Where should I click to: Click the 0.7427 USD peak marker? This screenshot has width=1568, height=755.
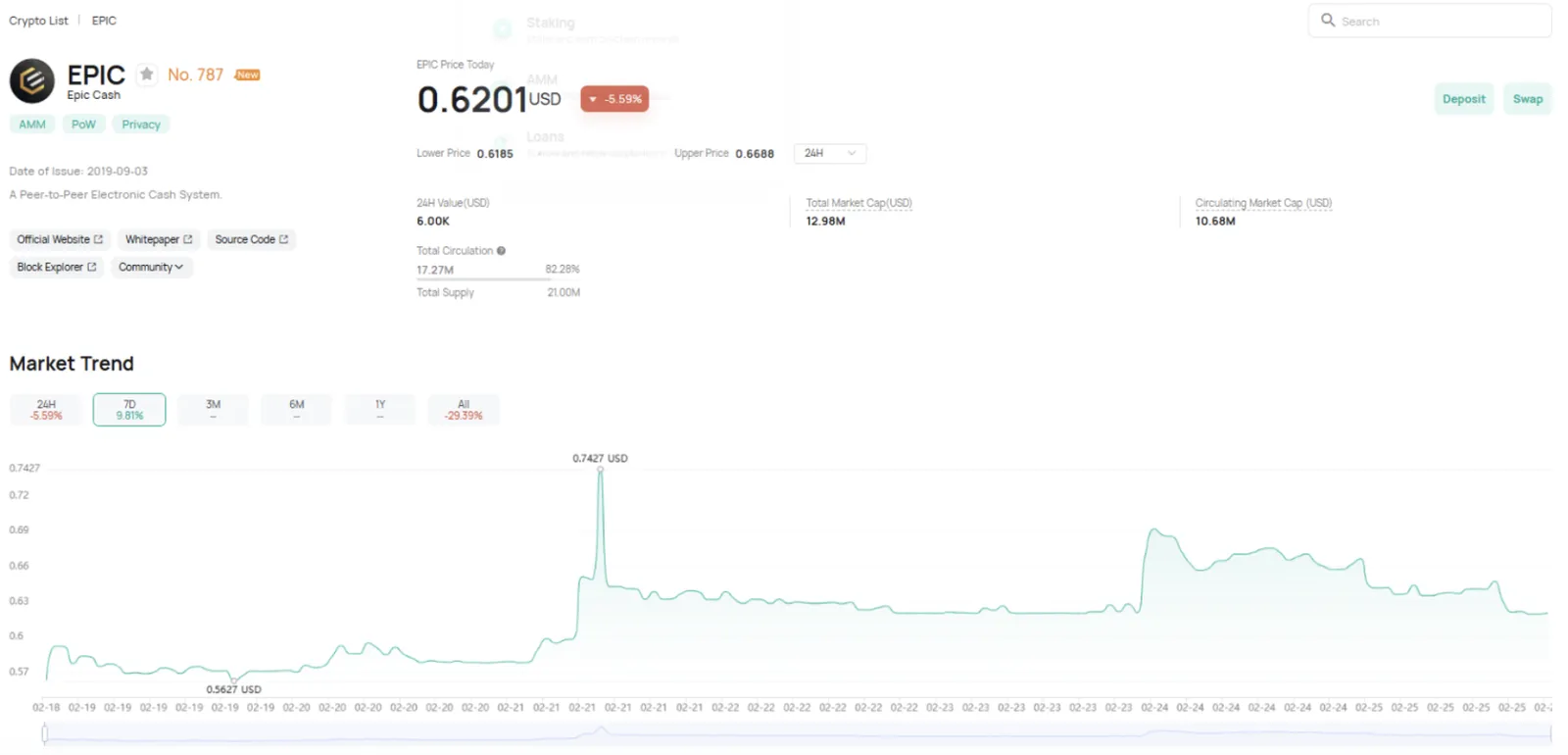click(600, 469)
